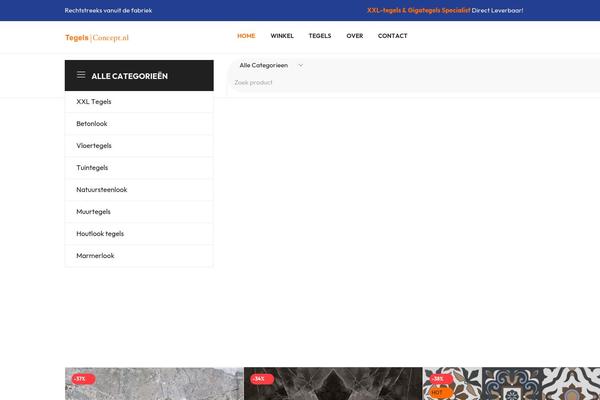Click the ALLE CATEGORIEËN header bar
The image size is (600, 400).
point(139,75)
